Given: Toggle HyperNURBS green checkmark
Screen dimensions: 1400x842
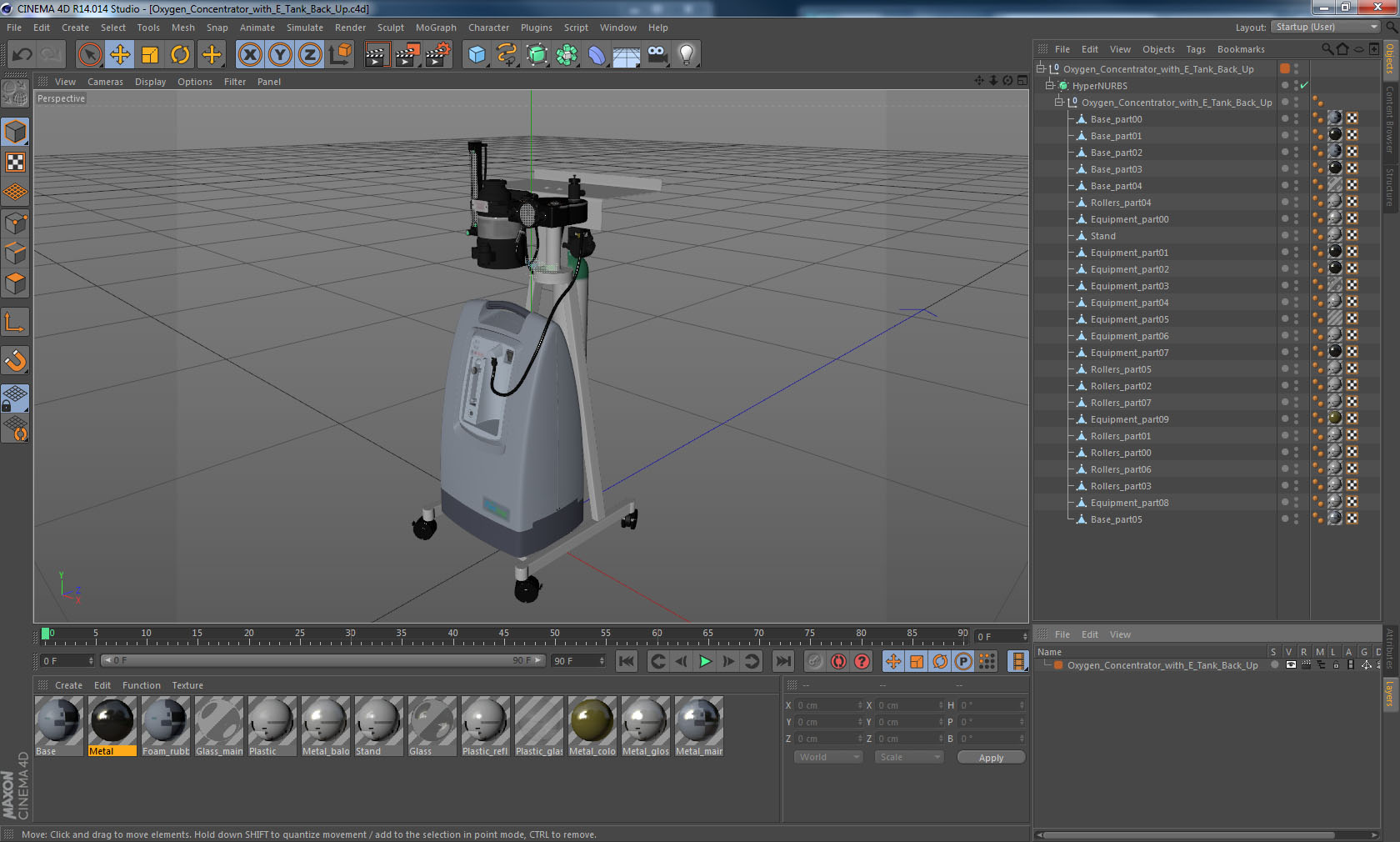Looking at the screenshot, I should pyautogui.click(x=1304, y=85).
